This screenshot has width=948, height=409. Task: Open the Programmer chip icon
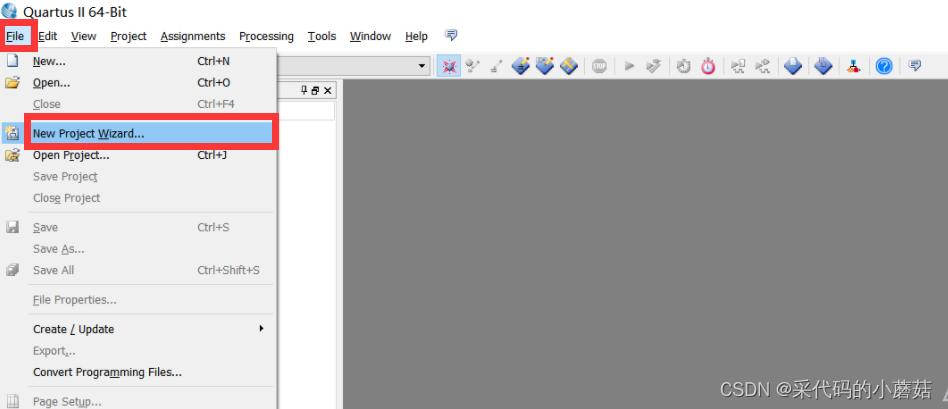(823, 66)
